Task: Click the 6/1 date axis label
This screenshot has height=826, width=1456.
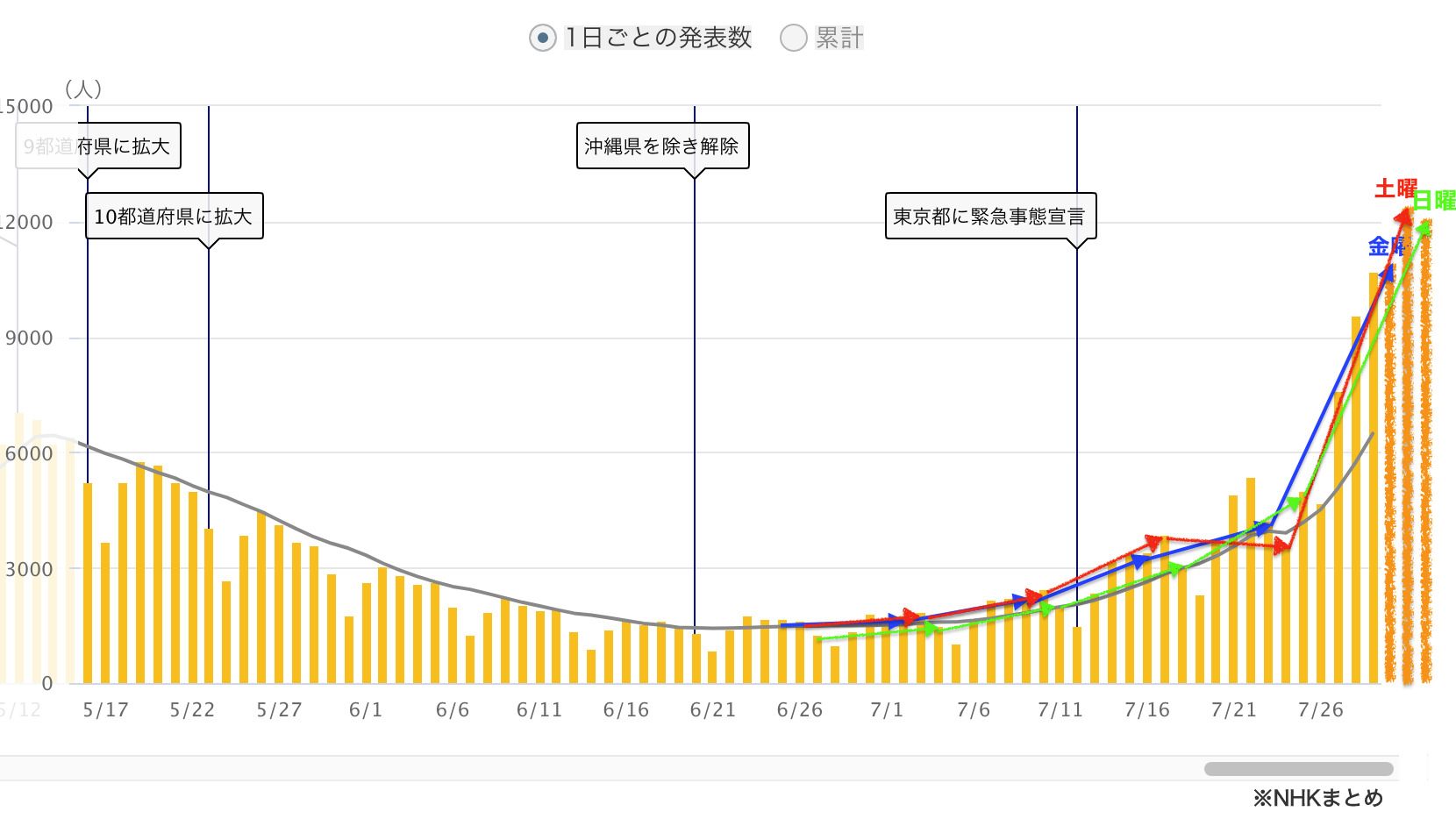Action: pos(366,710)
